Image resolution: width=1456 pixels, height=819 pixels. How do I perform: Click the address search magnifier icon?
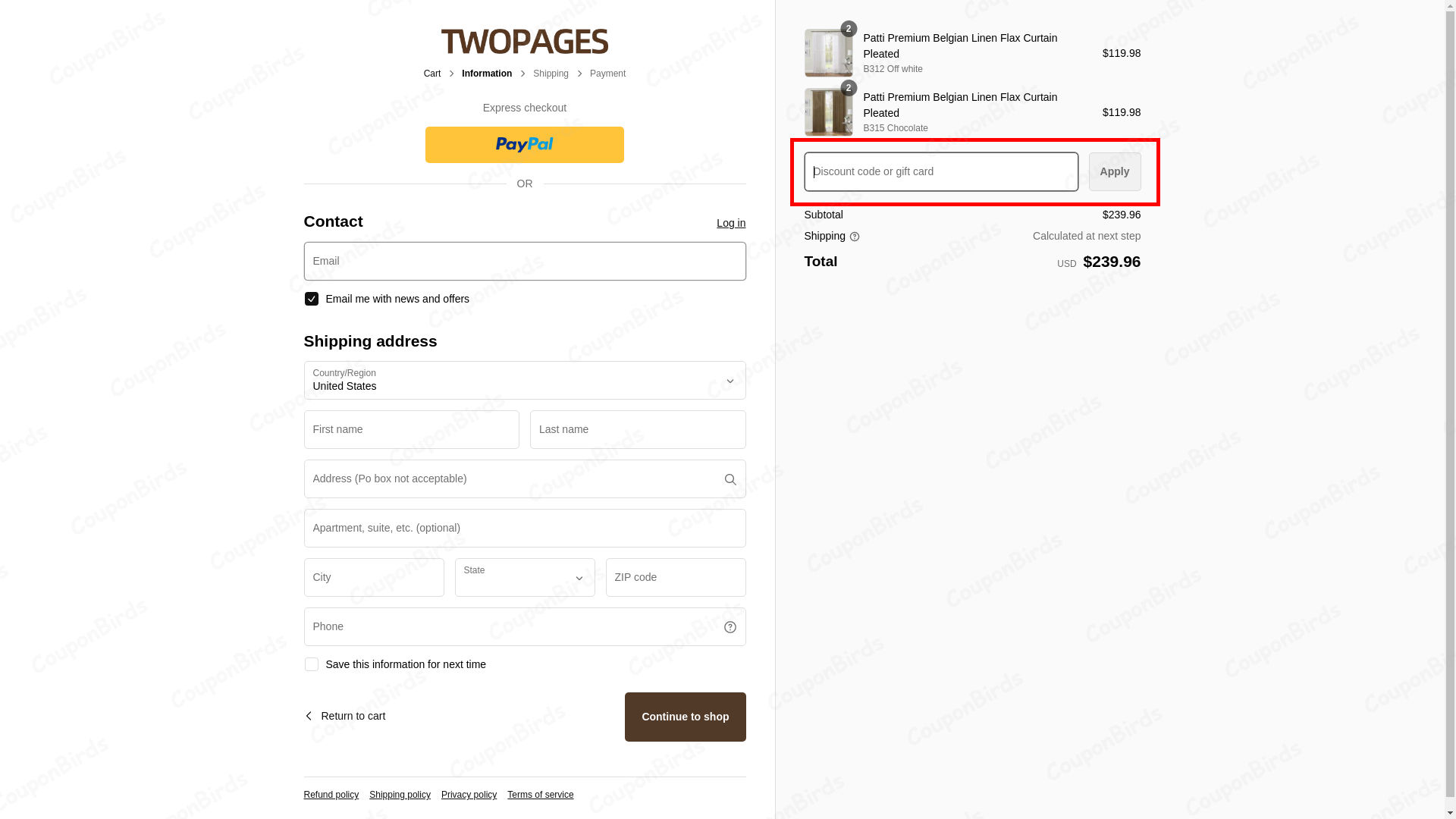point(730,479)
